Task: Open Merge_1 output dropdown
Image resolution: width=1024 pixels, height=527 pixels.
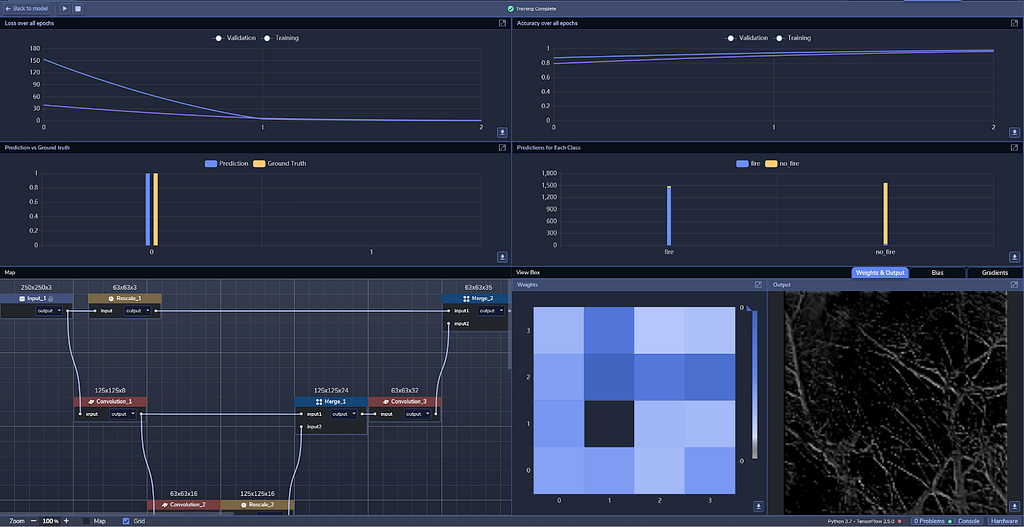Action: [344, 413]
